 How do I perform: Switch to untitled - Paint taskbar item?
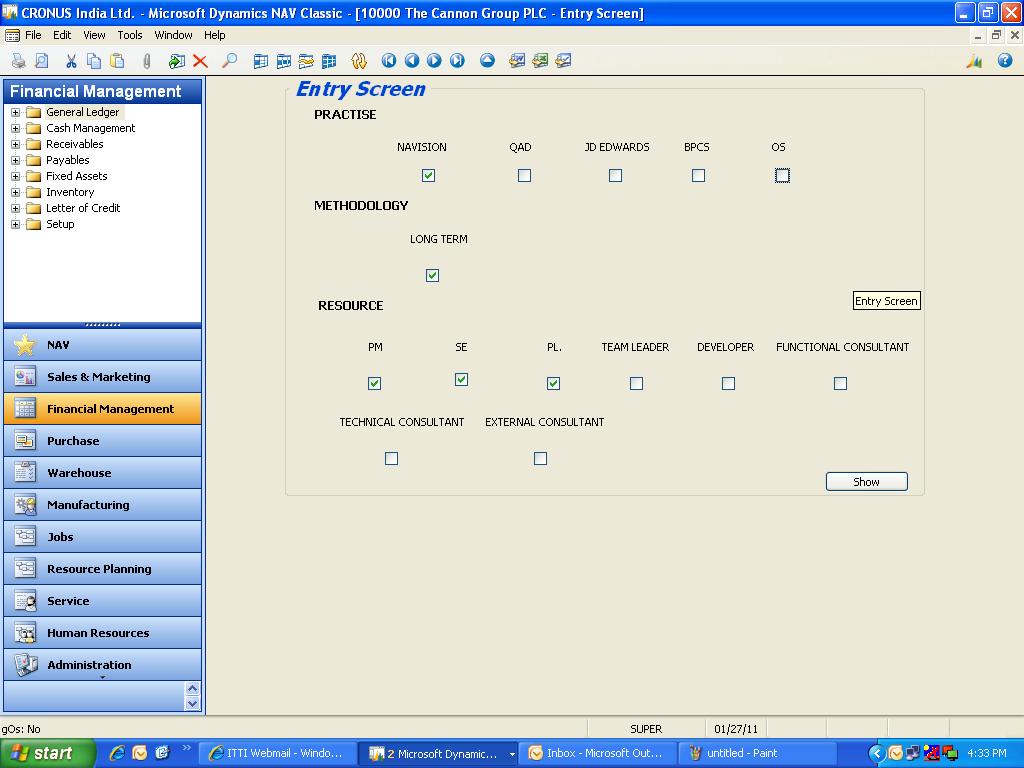(758, 754)
